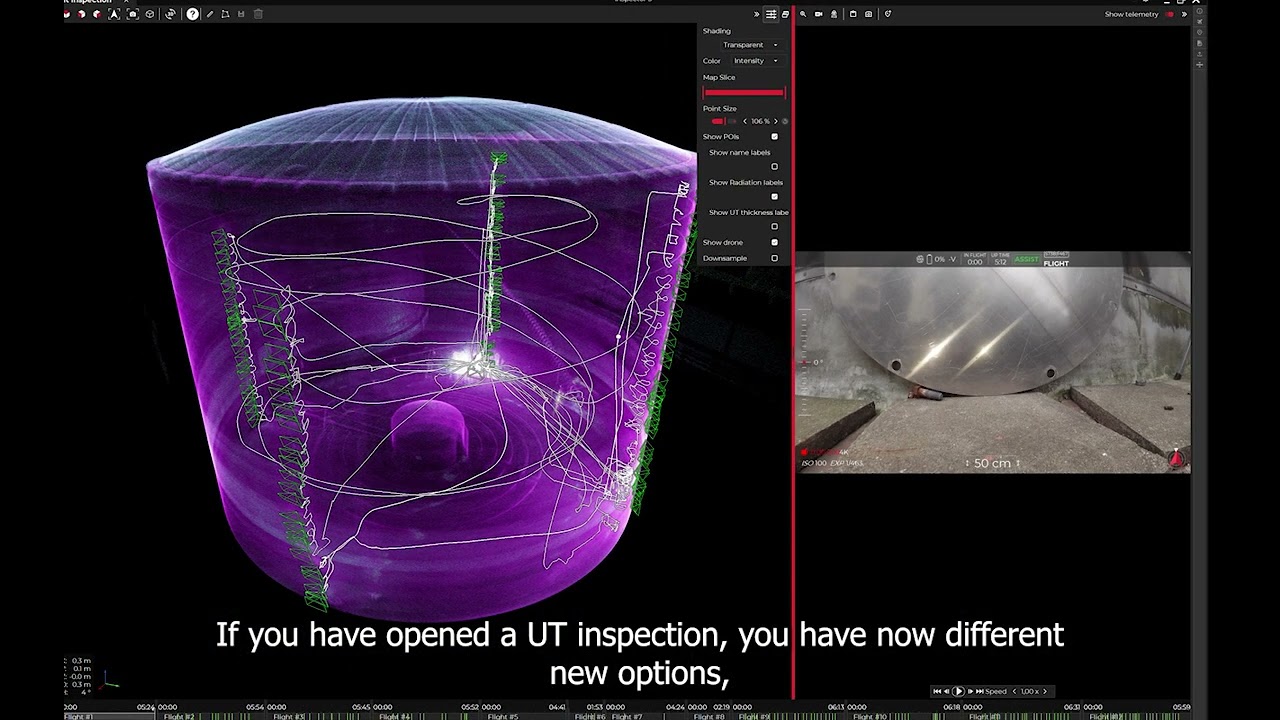The height and width of the screenshot is (720, 1280).
Task: Toggle the Show telemetry switch
Action: [1170, 14]
